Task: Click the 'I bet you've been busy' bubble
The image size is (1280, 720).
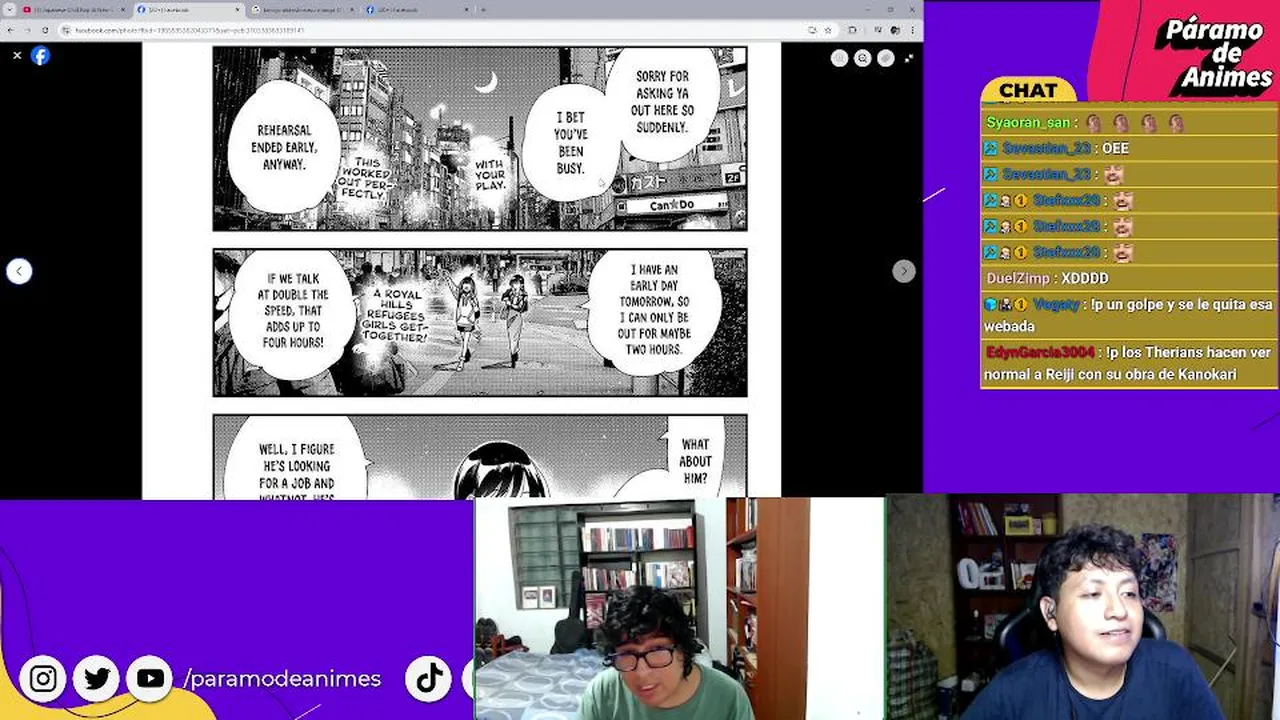Action: (570, 143)
